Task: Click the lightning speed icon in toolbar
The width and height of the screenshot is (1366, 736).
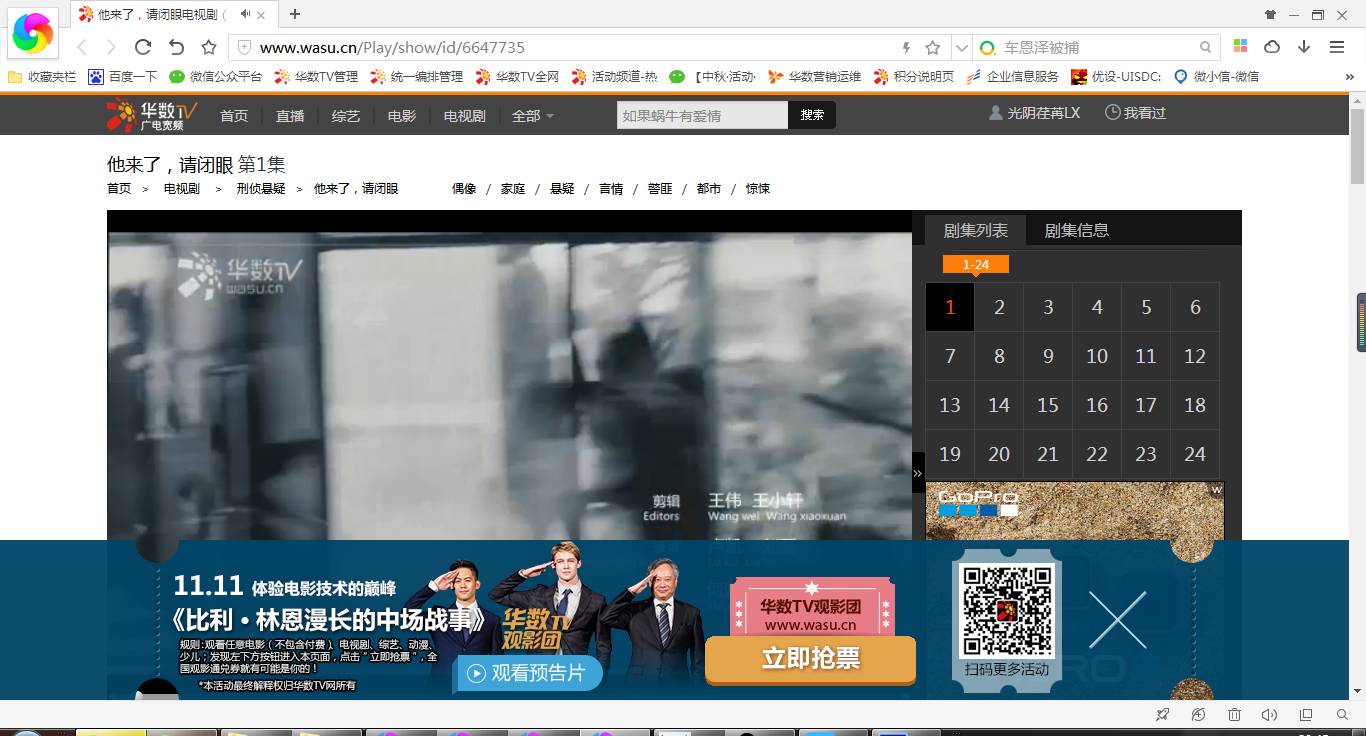Action: point(905,46)
